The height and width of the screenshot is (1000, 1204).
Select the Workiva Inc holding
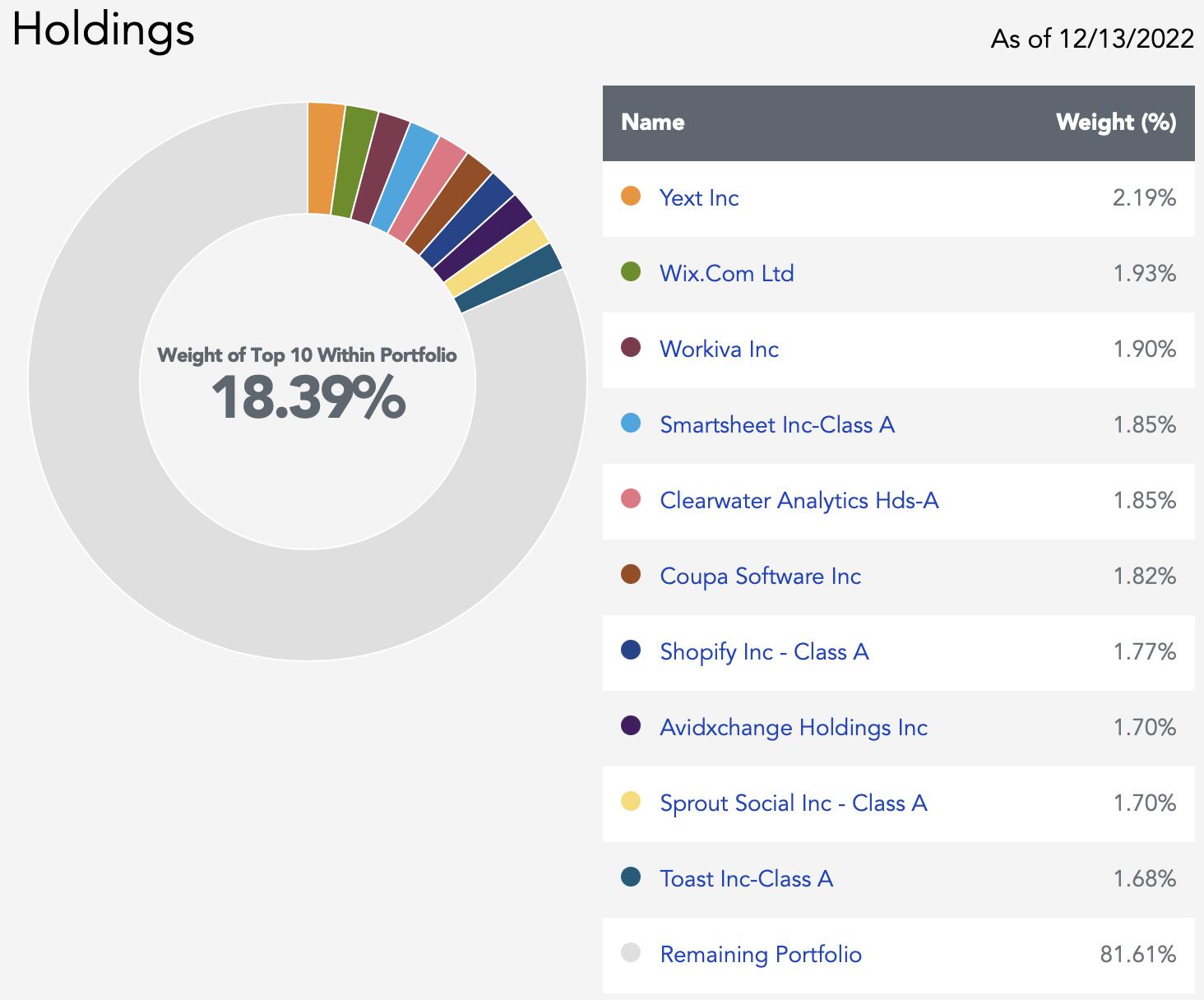pos(719,349)
